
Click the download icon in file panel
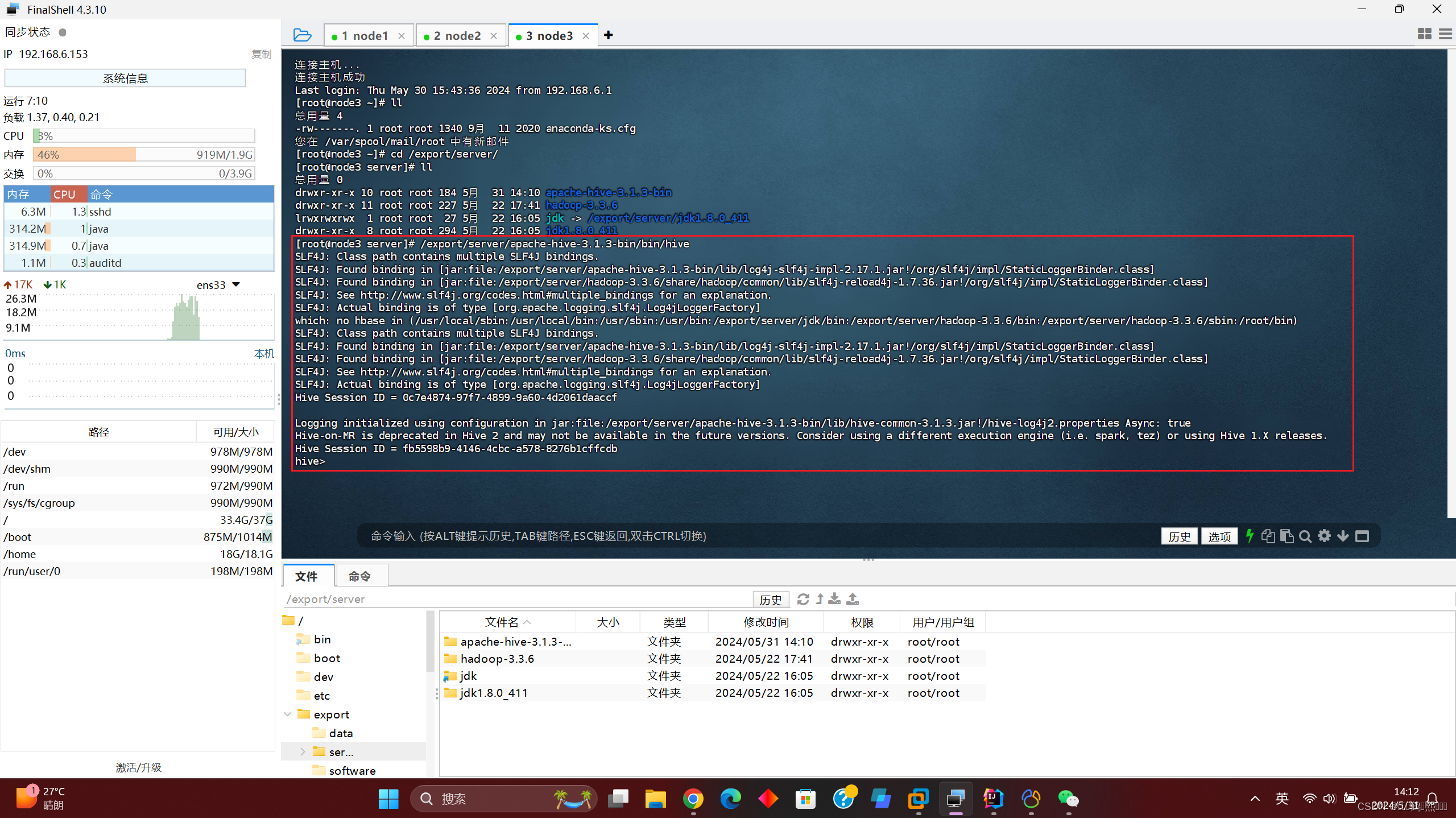tap(834, 599)
